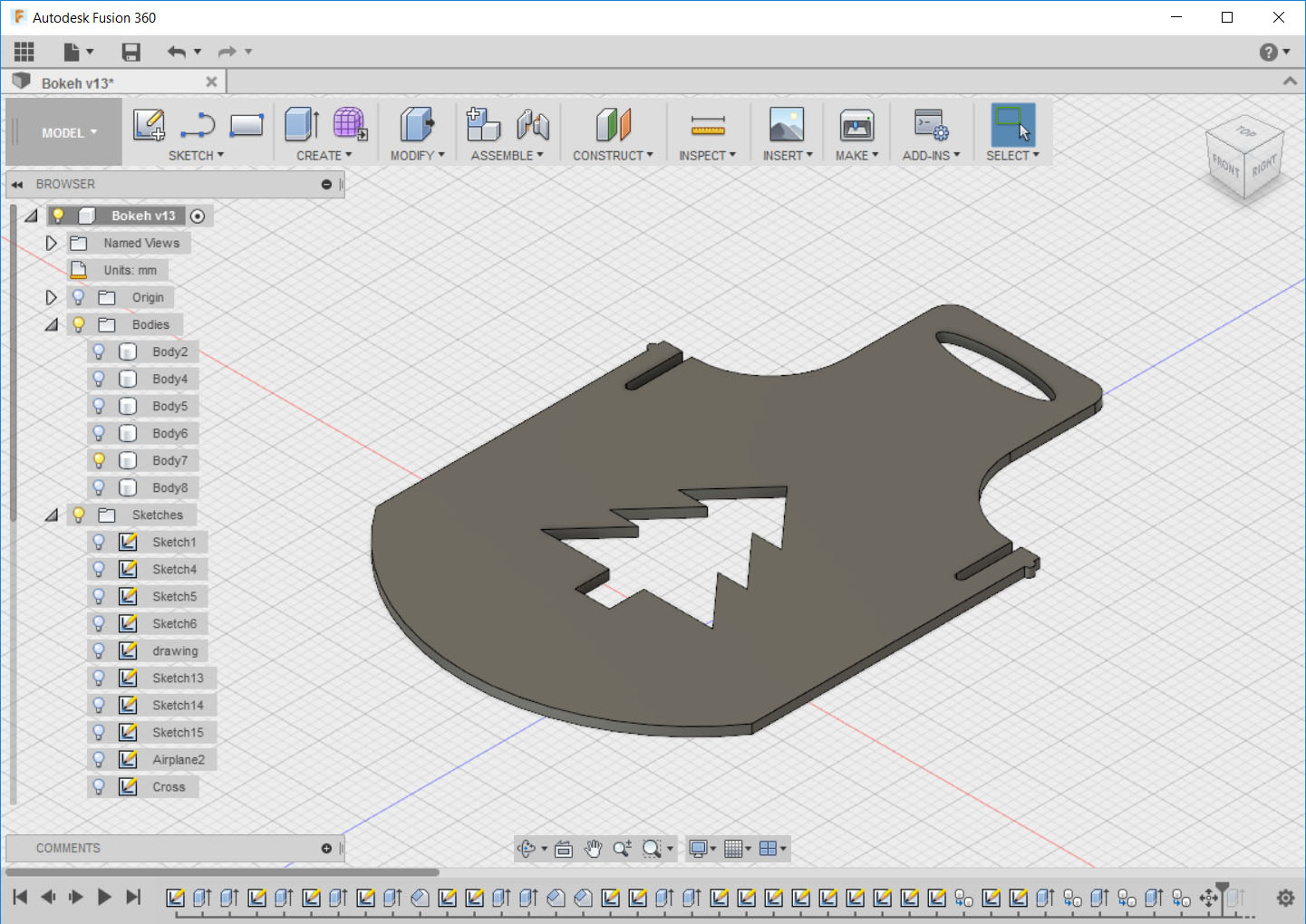1306x924 pixels.
Task: Expand the Origin folder
Action: coord(51,297)
